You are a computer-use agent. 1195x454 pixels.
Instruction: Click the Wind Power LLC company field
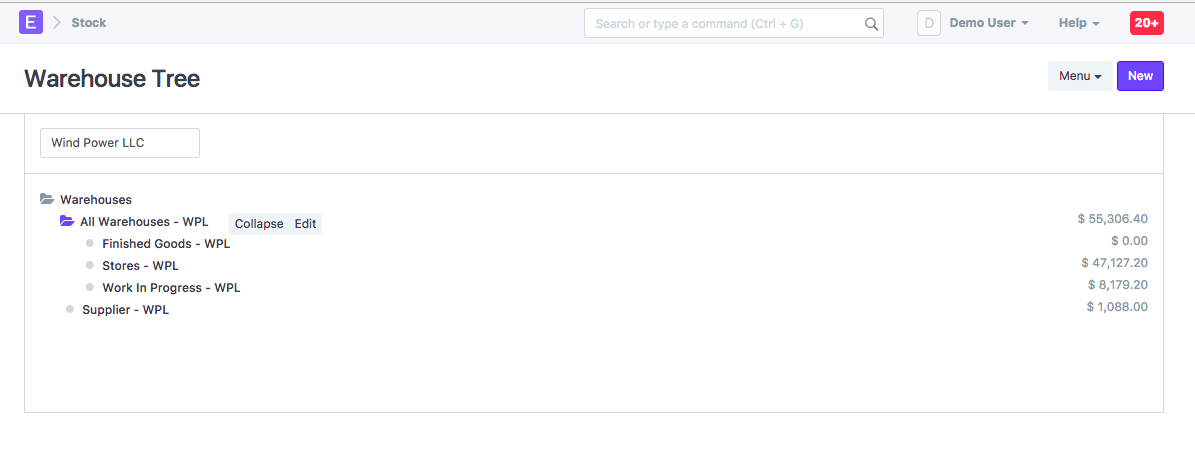pos(120,143)
